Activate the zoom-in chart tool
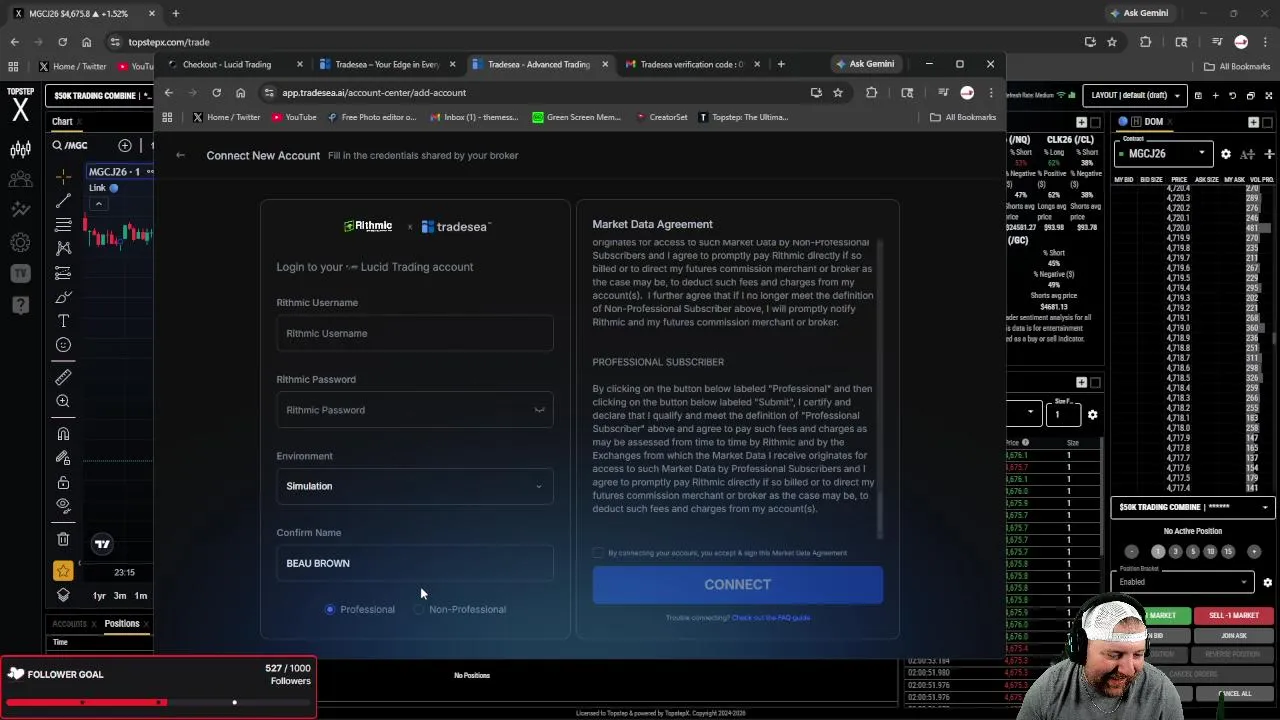 [63, 401]
